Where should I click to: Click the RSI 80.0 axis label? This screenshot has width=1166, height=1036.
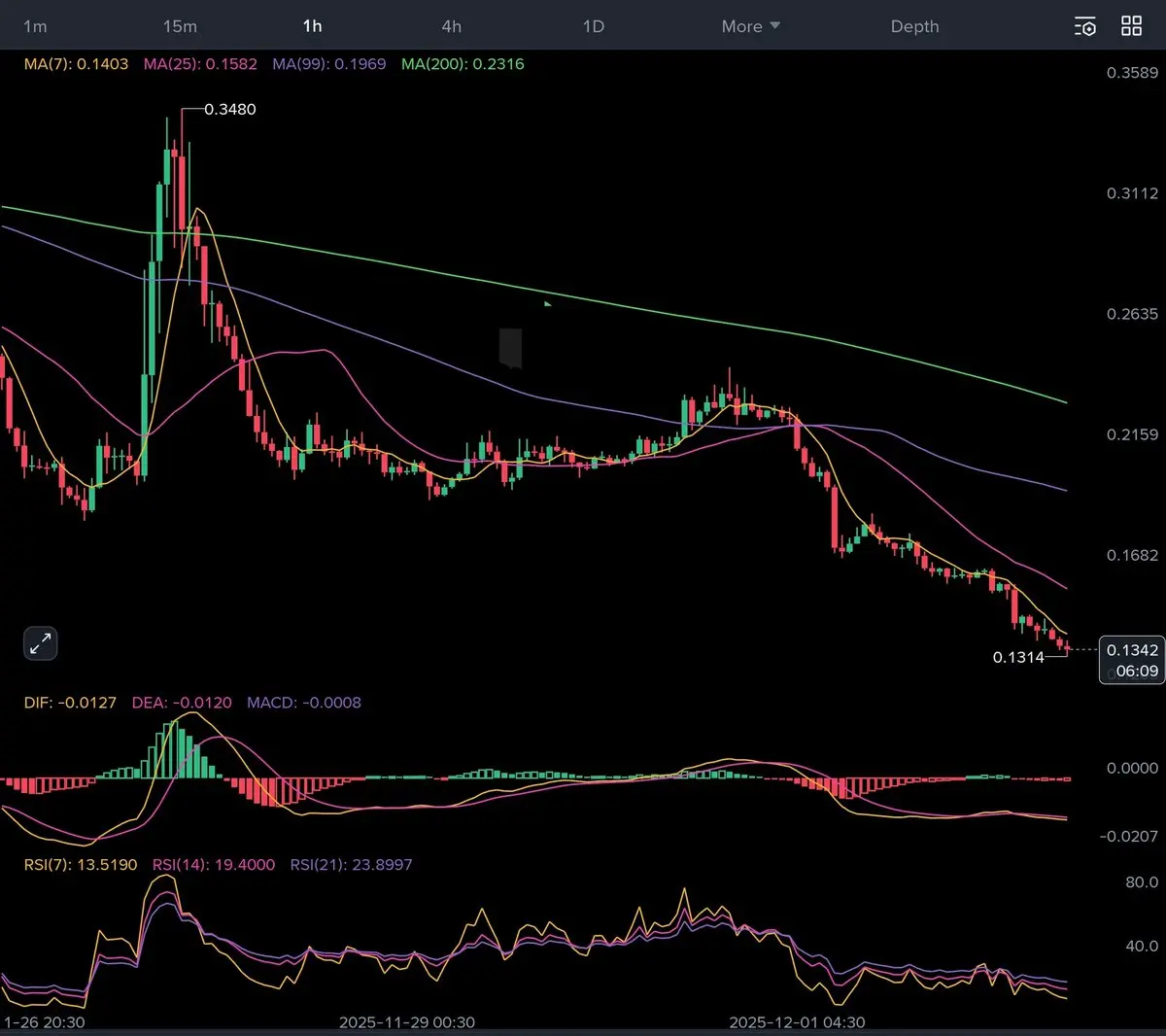coord(1142,882)
